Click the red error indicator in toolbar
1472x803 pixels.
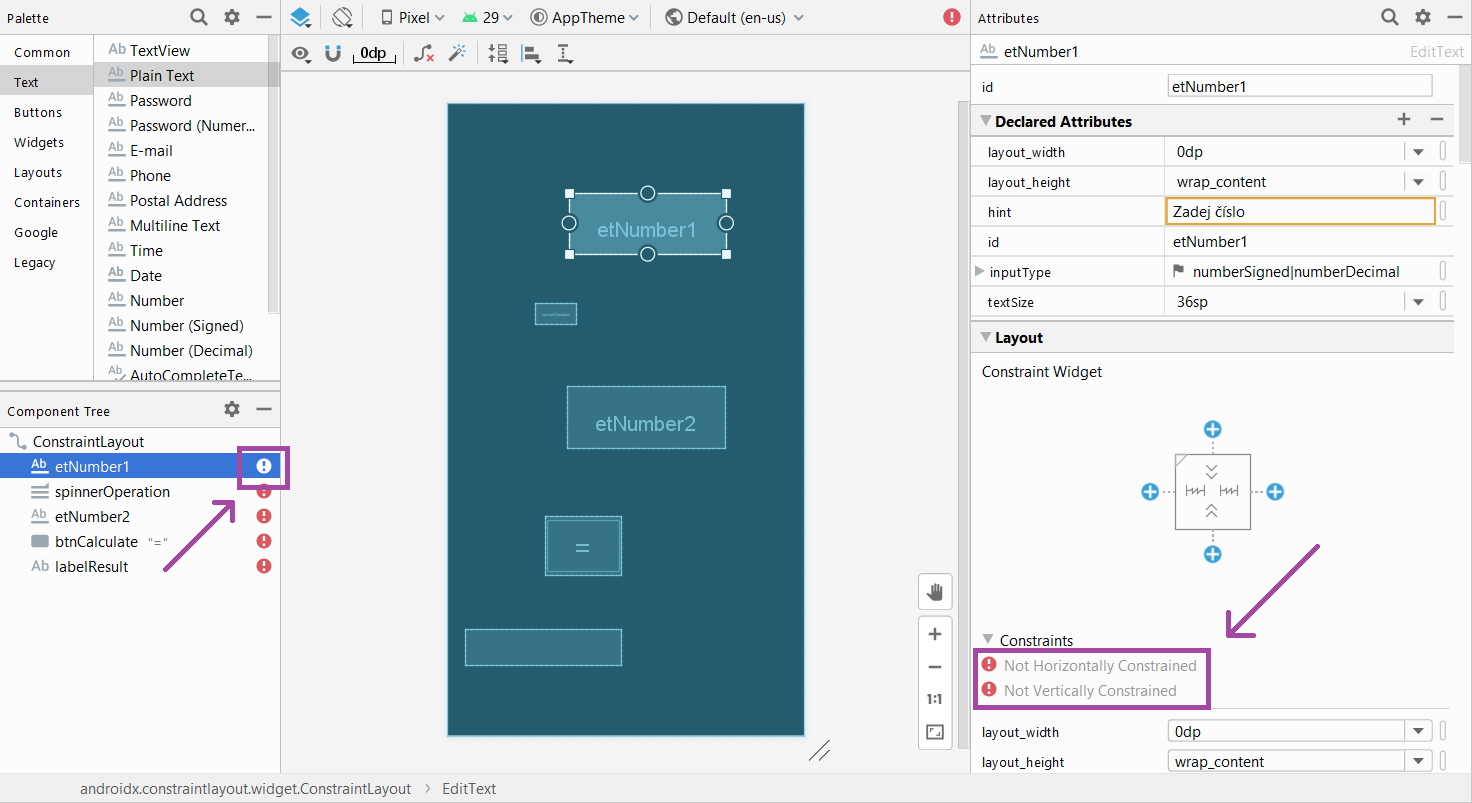click(x=951, y=17)
